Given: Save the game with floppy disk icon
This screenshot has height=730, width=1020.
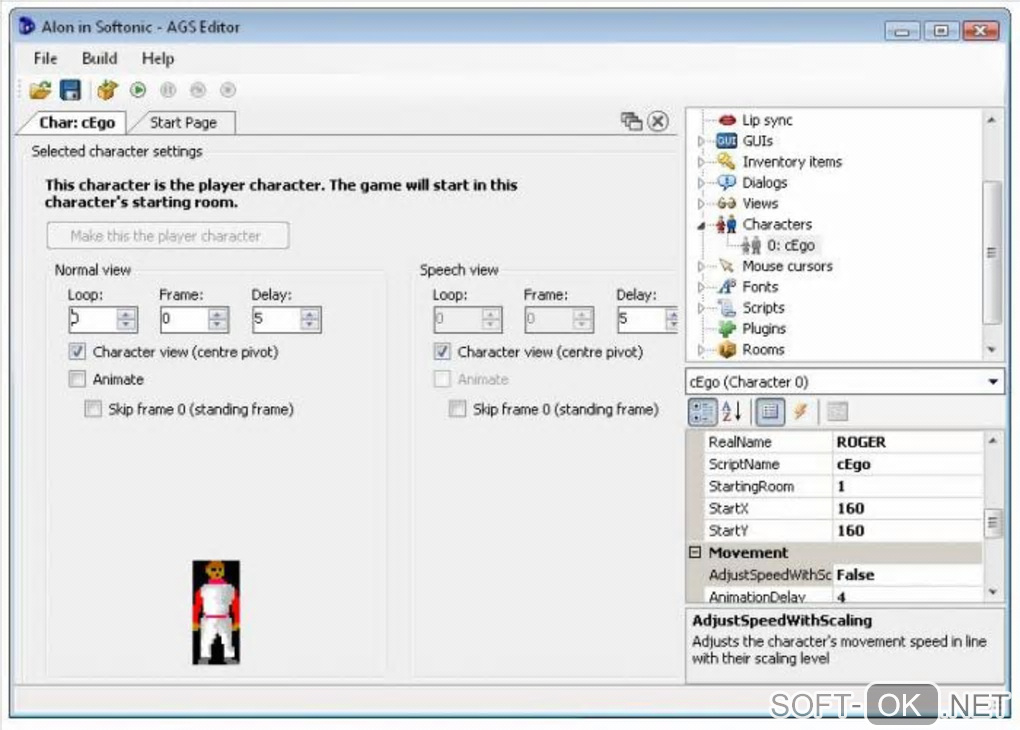Looking at the screenshot, I should [x=70, y=90].
